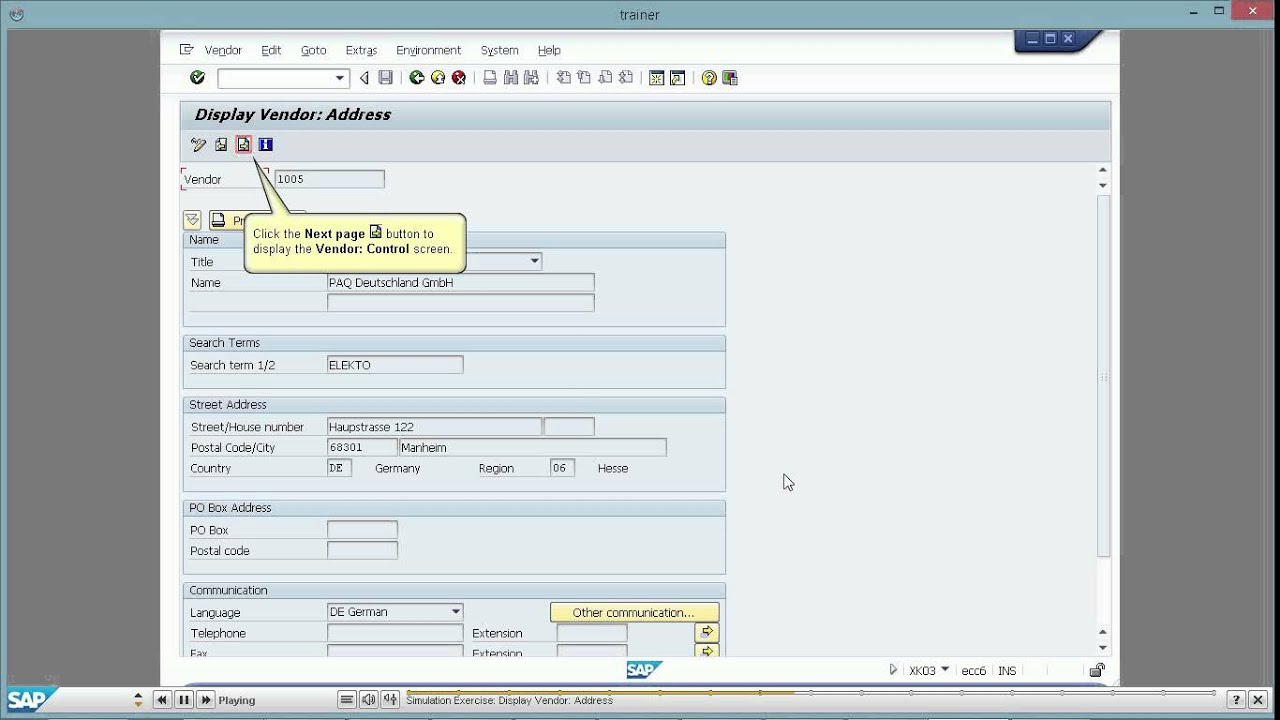Click the tutorial Pause button
The image size is (1280, 720).
click(184, 700)
